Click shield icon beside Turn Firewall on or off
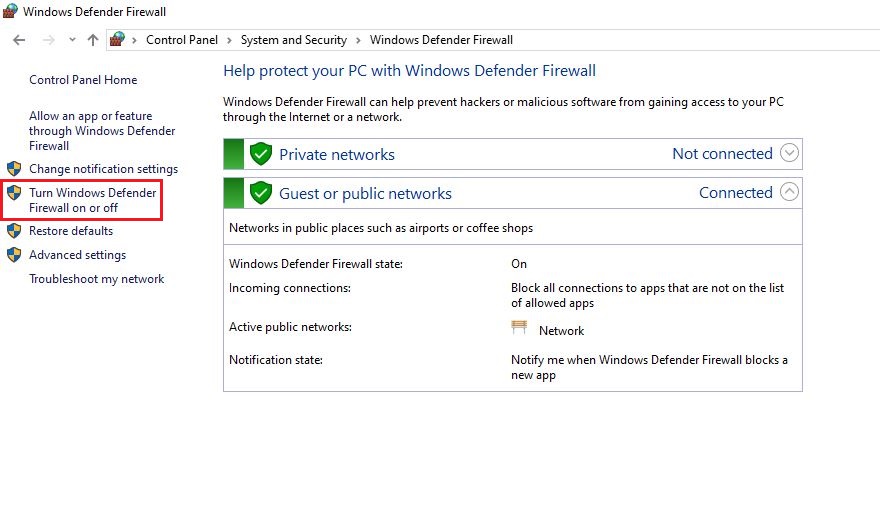The height and width of the screenshot is (514, 880). pos(14,193)
